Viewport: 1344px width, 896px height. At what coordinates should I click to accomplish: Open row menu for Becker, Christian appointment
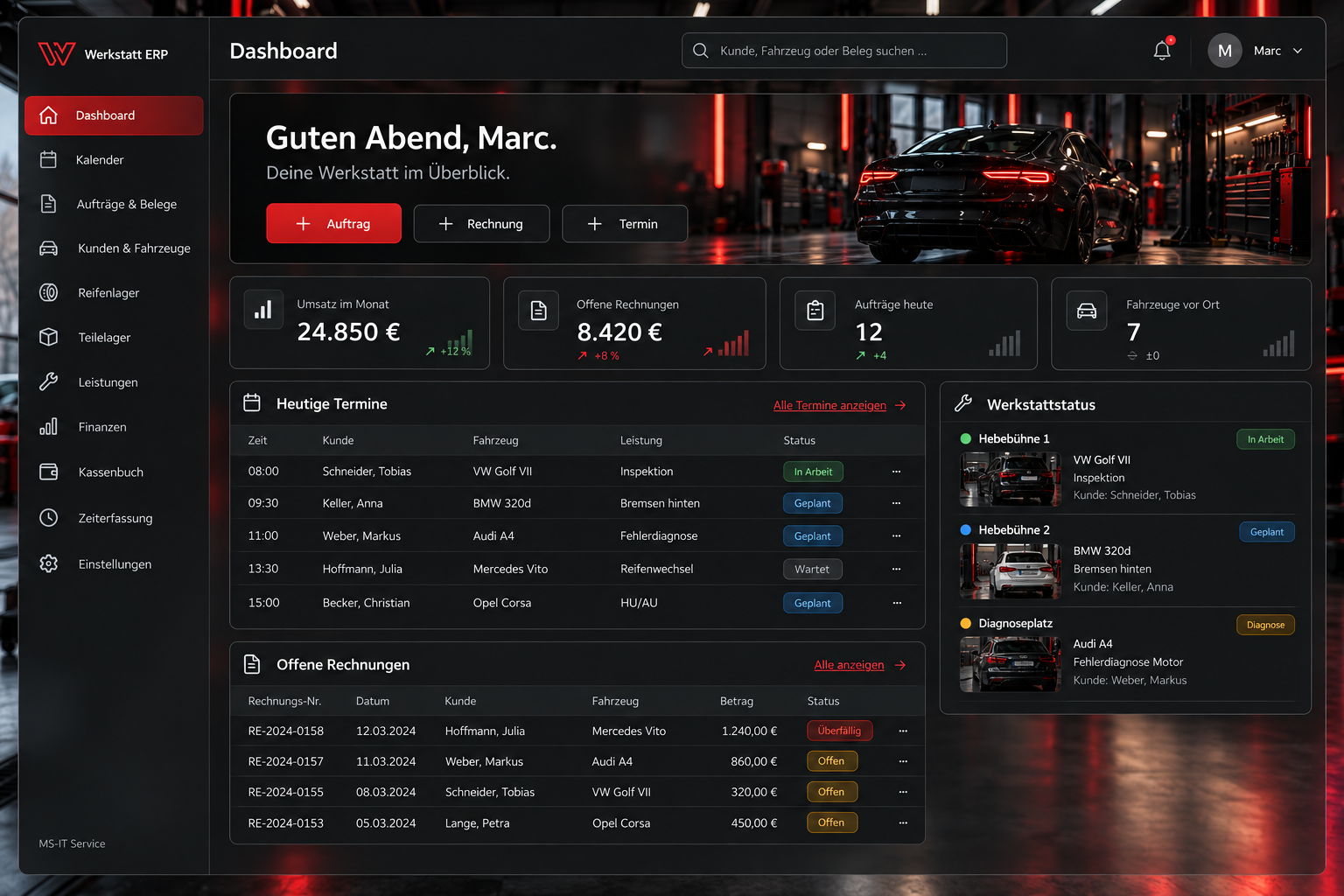pos(896,603)
